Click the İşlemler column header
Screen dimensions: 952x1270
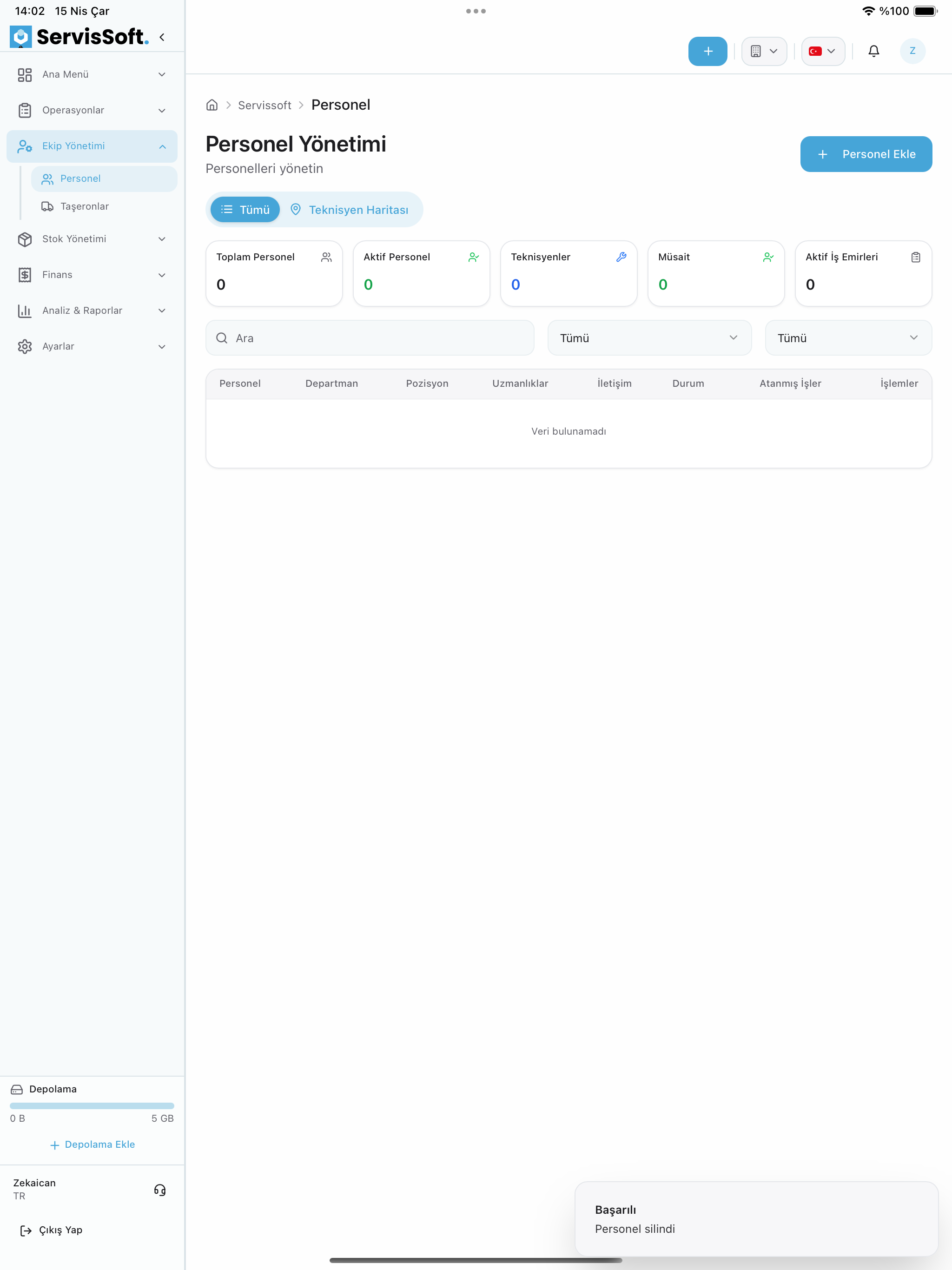tap(899, 384)
